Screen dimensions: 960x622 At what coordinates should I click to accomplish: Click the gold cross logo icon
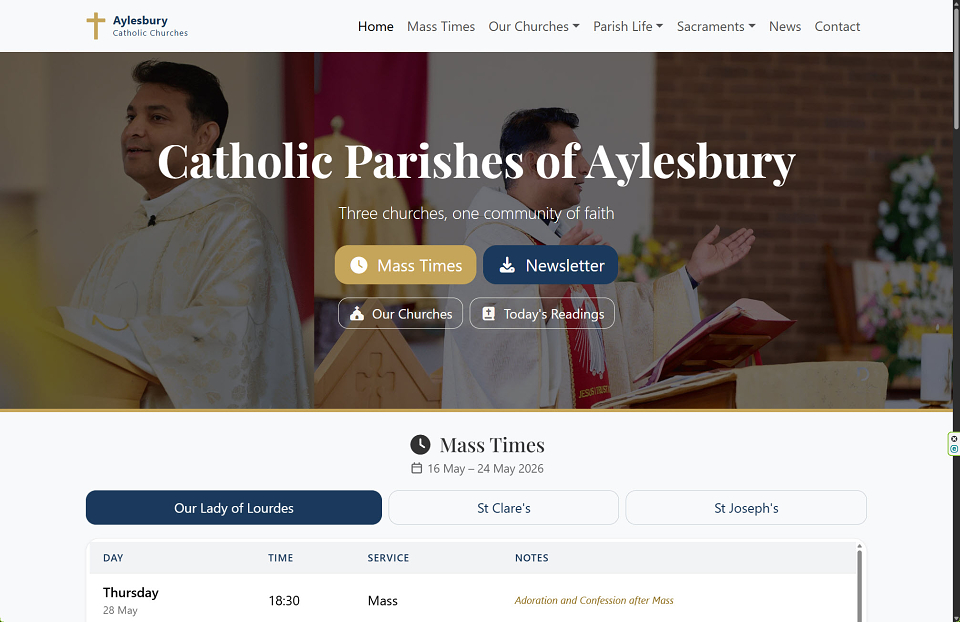pyautogui.click(x=96, y=26)
